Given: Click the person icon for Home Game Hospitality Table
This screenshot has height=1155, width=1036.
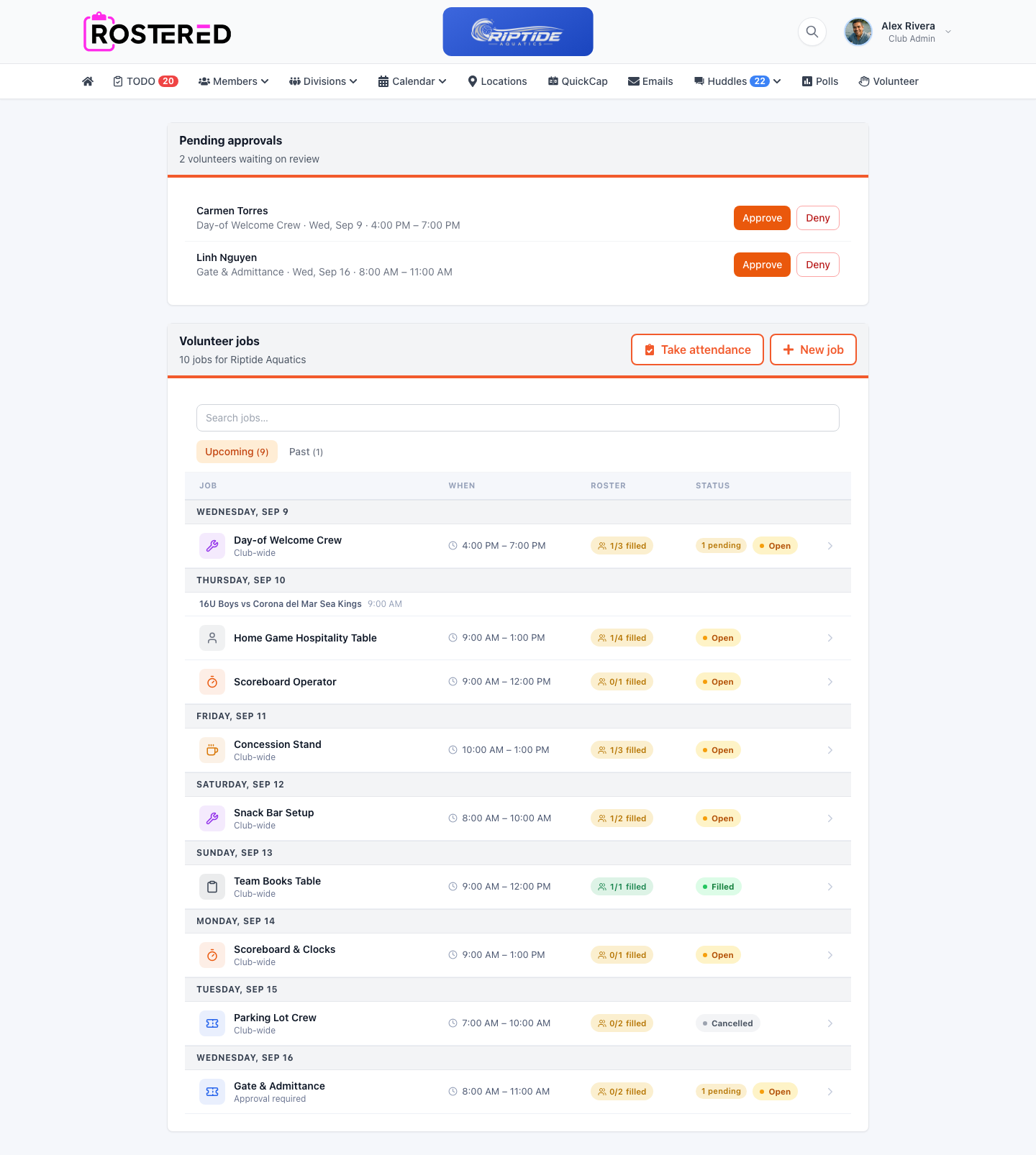Looking at the screenshot, I should pyautogui.click(x=212, y=638).
